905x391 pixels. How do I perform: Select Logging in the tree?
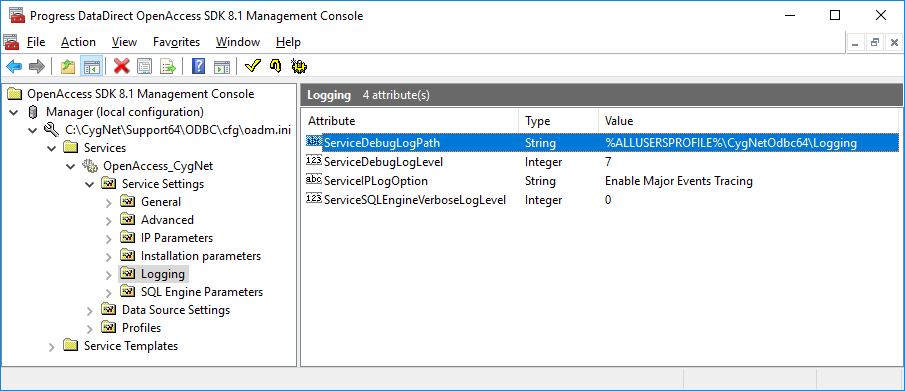[x=163, y=274]
